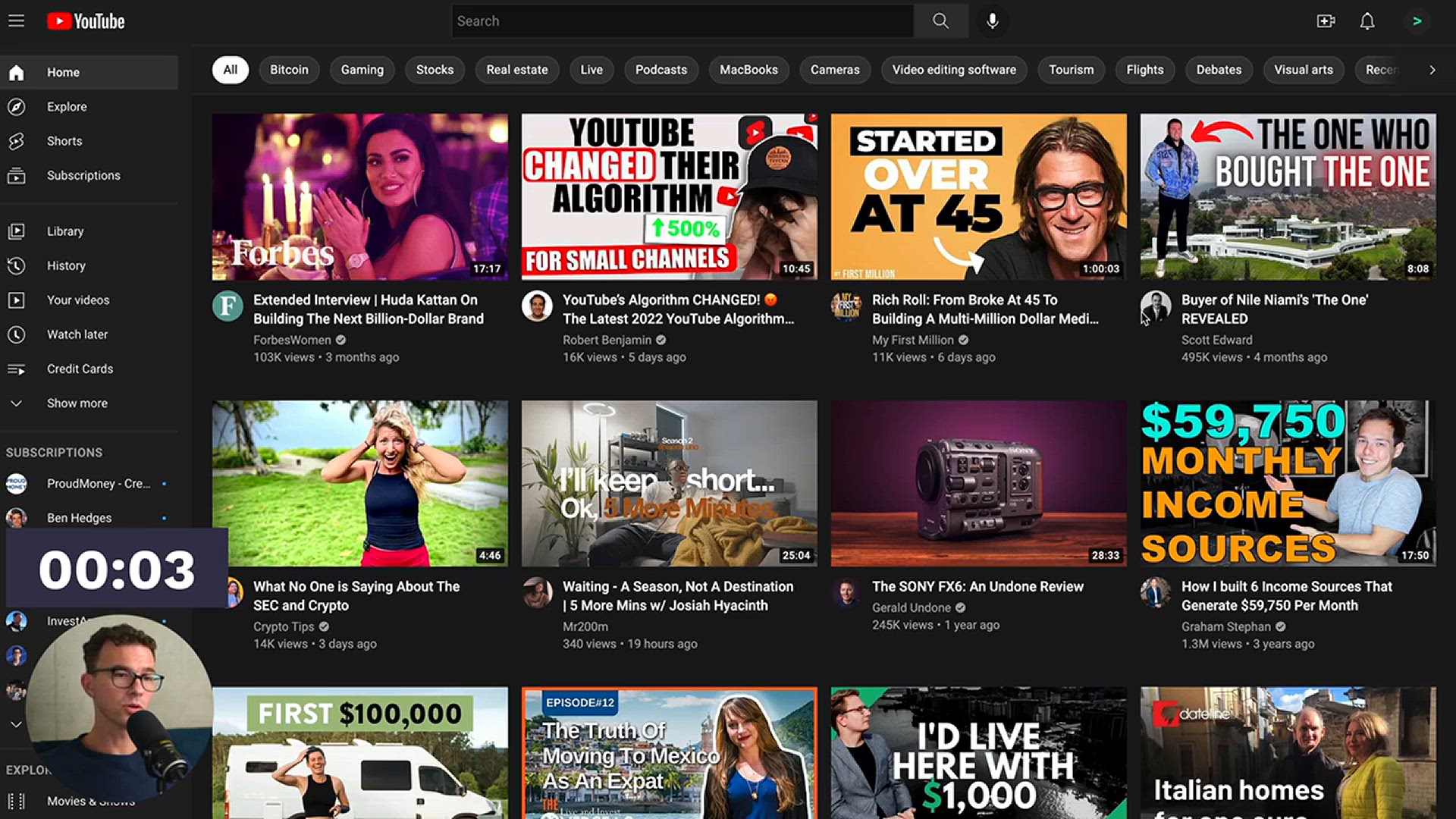Screen dimensions: 1456x819
Task: Select the Tourism filter chip
Action: point(1072,70)
